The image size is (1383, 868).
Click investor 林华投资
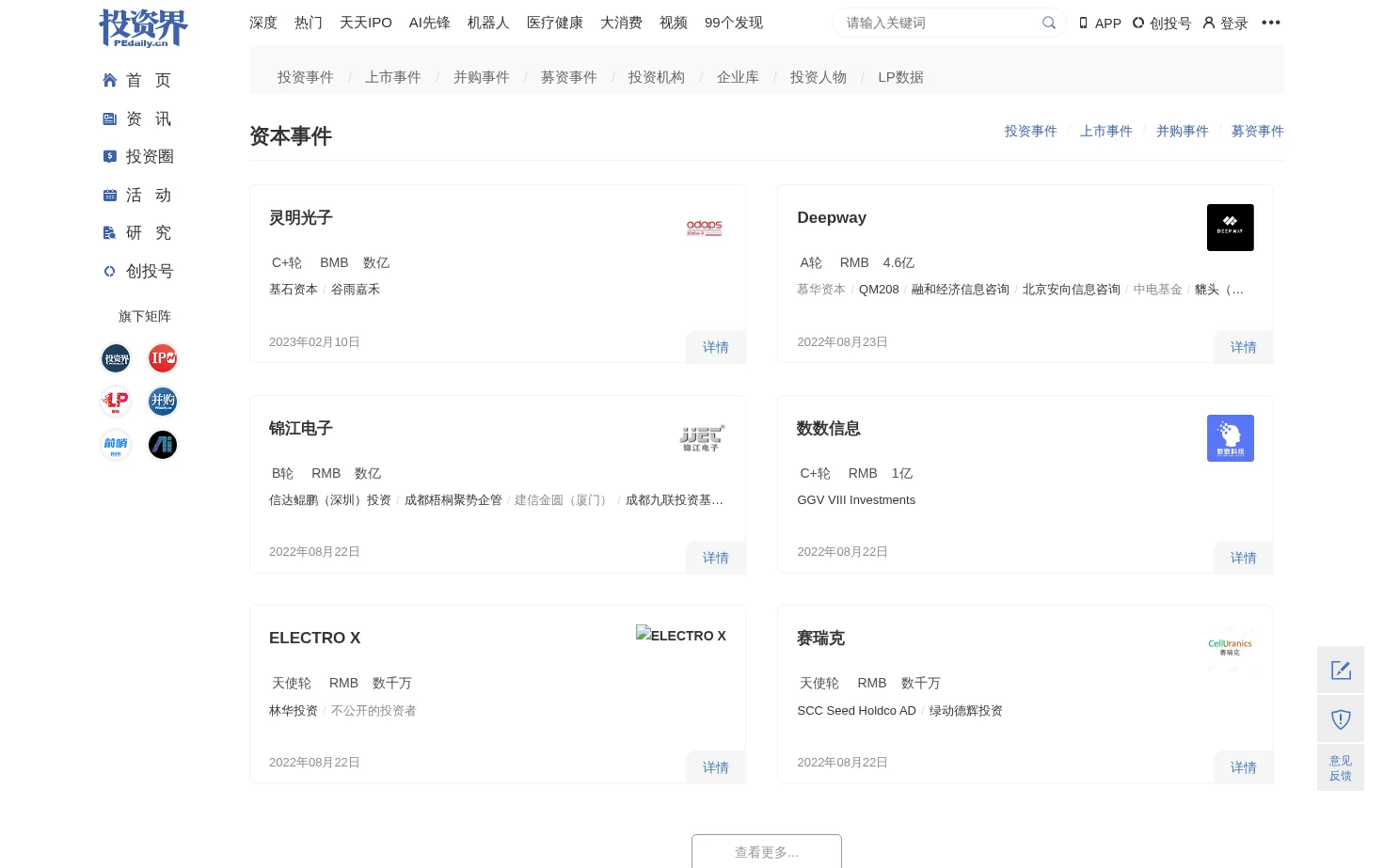(294, 711)
